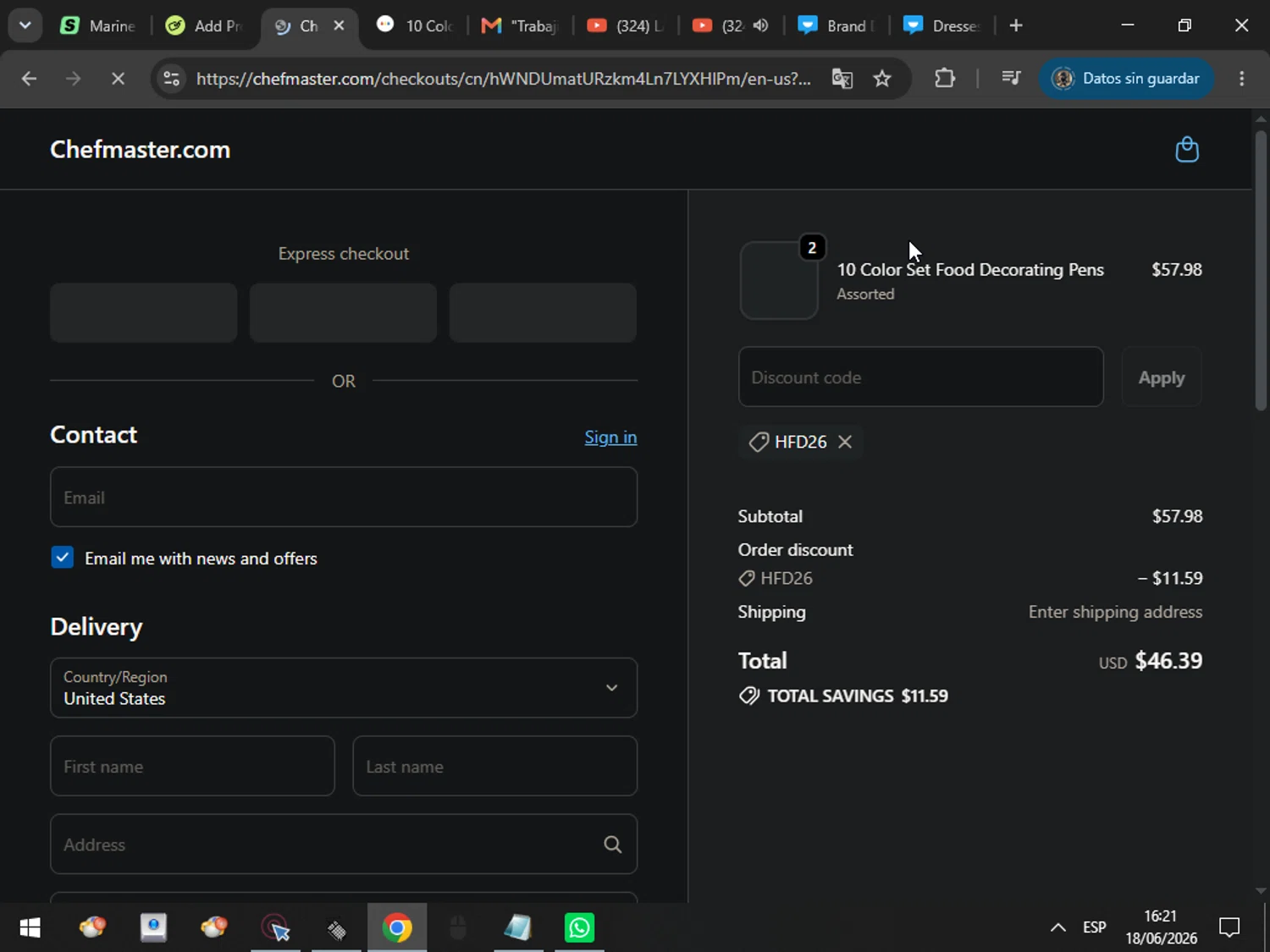Click the Total USD $46.39 amount
This screenshot has height=952, width=1270.
(1151, 661)
